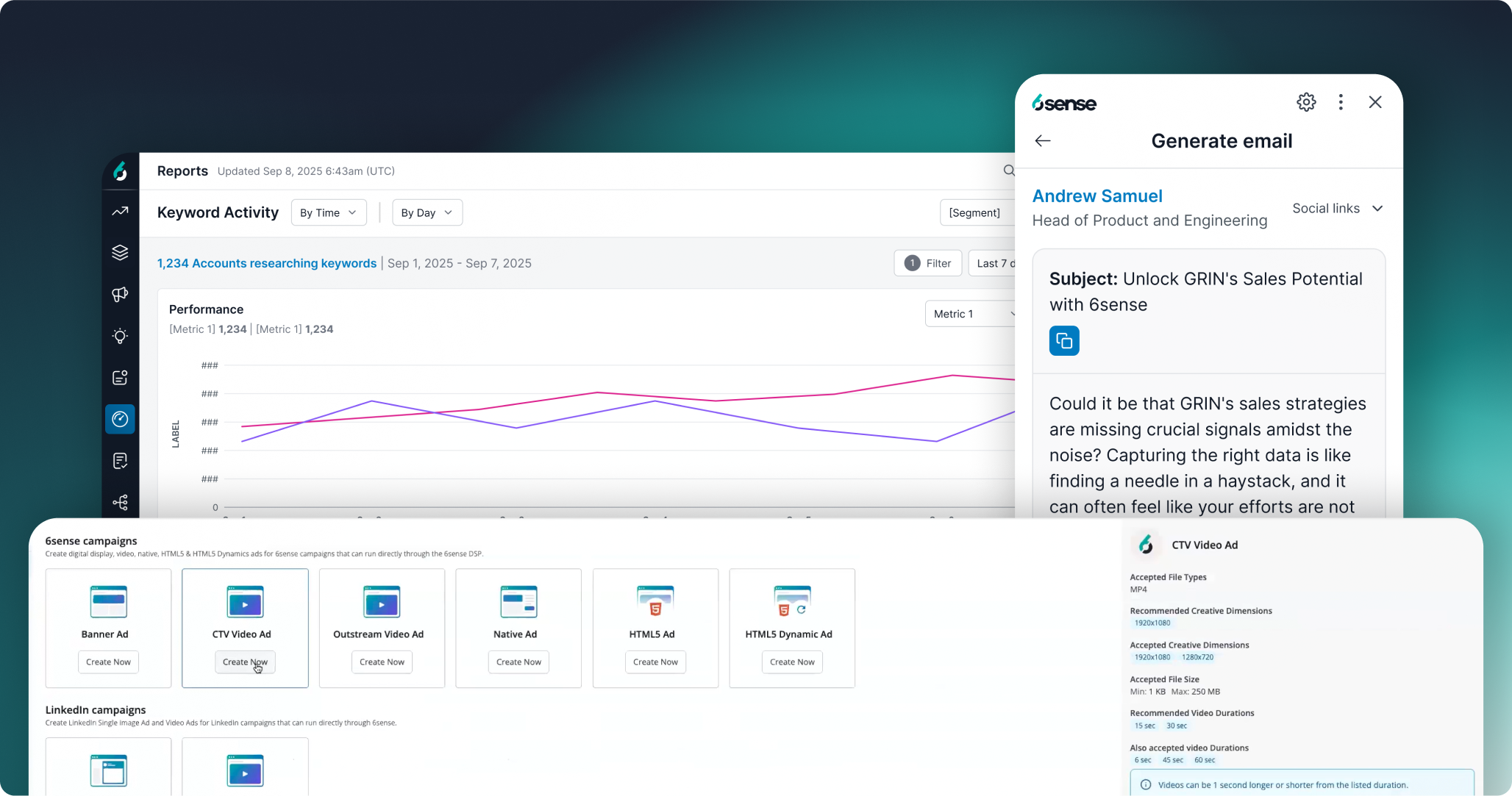Viewport: 1512px width, 796px height.
Task: Open the Metric 1 dropdown
Action: tap(970, 314)
